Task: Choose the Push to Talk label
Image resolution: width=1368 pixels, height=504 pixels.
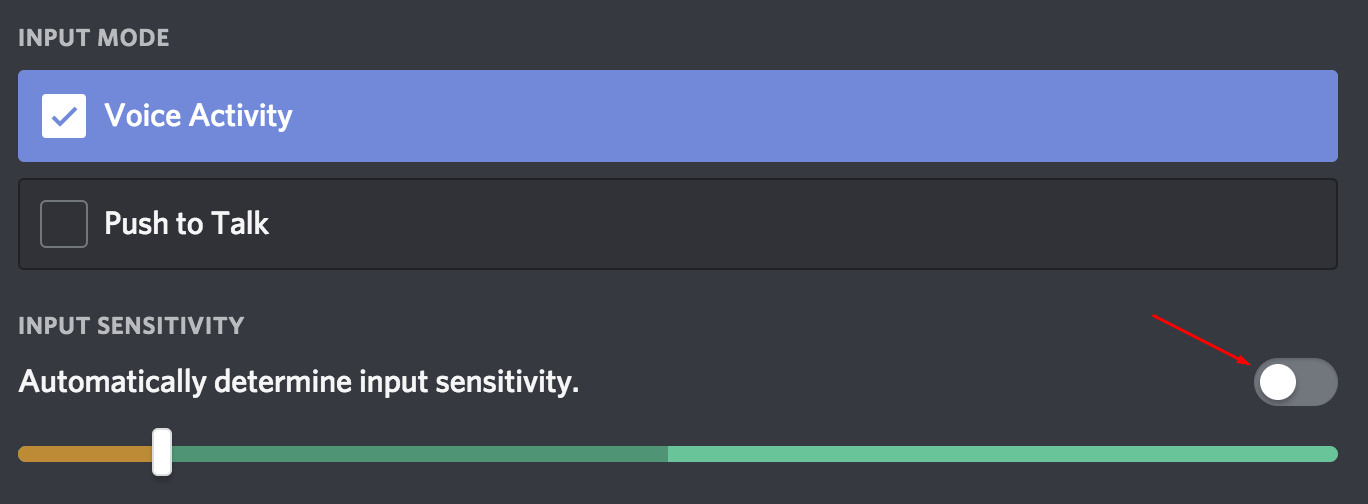Action: 186,223
